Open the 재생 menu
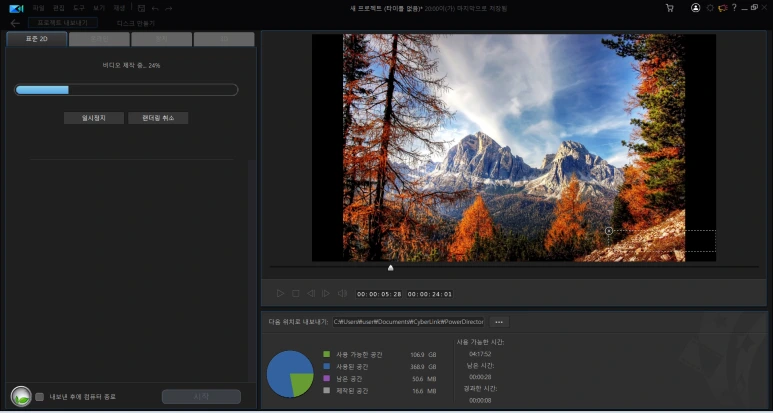773x413 pixels. [119, 8]
